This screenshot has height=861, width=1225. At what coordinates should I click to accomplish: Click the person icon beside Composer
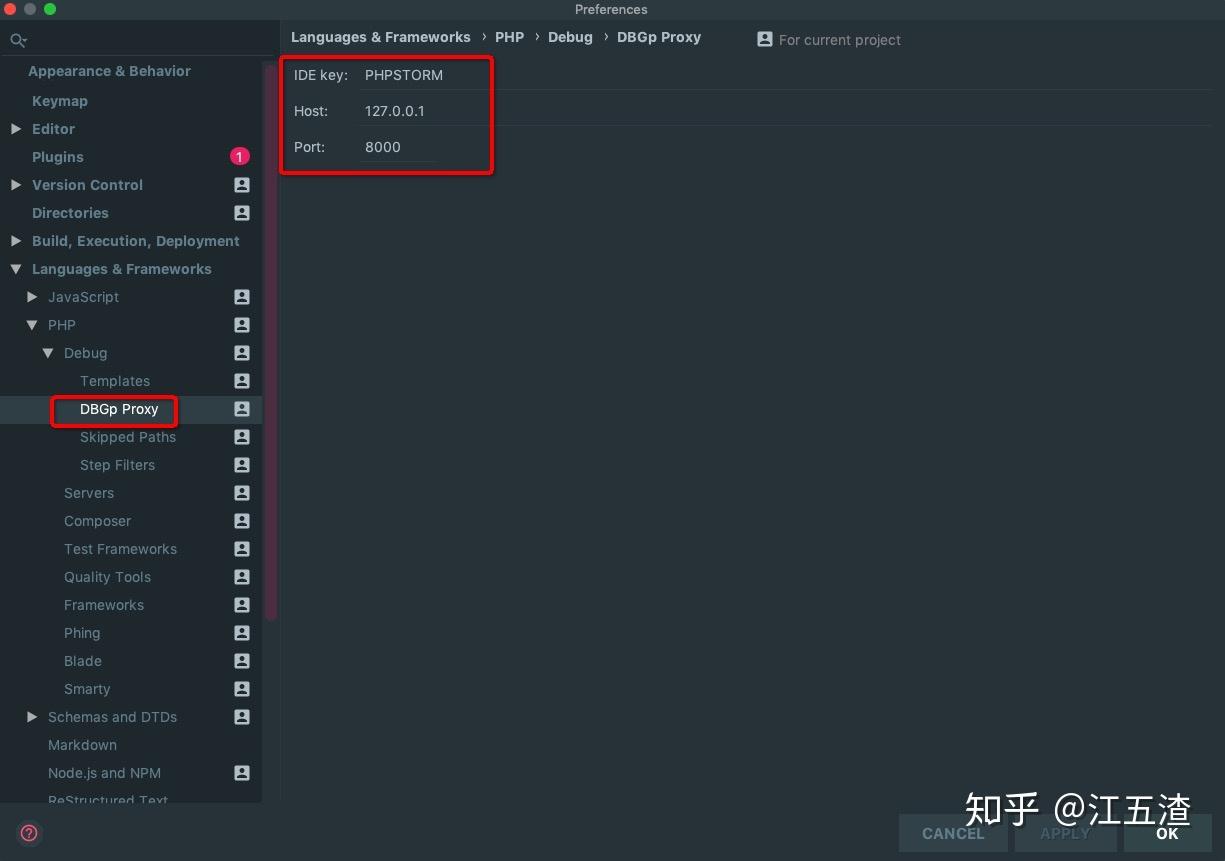point(241,521)
